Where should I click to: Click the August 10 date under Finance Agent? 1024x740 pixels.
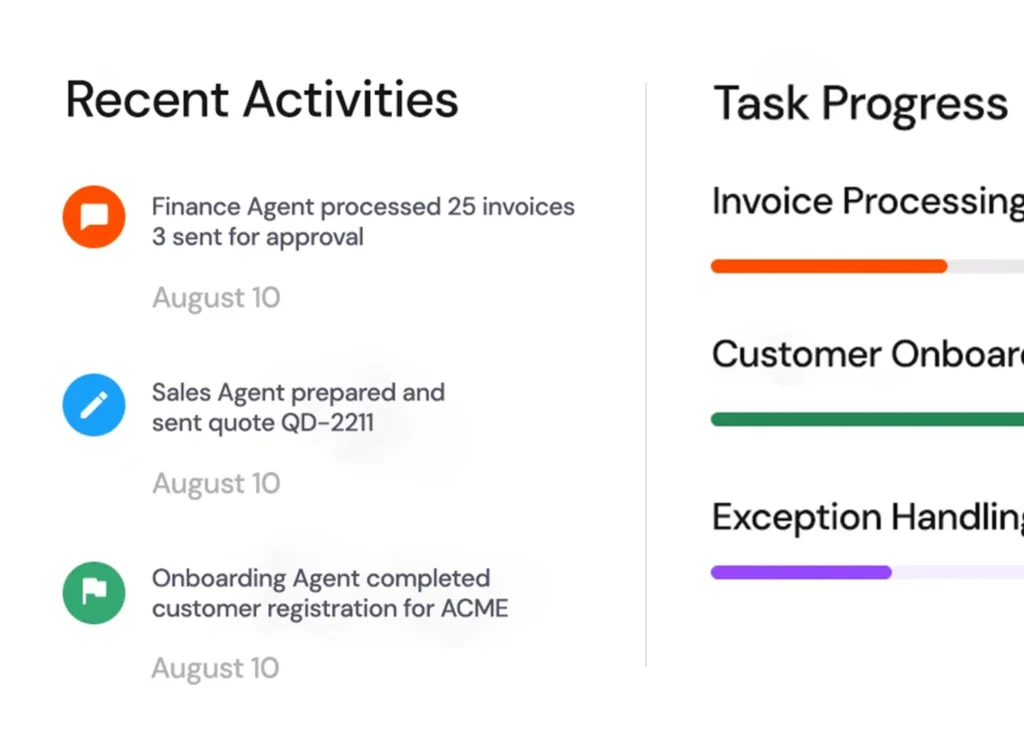pos(216,298)
